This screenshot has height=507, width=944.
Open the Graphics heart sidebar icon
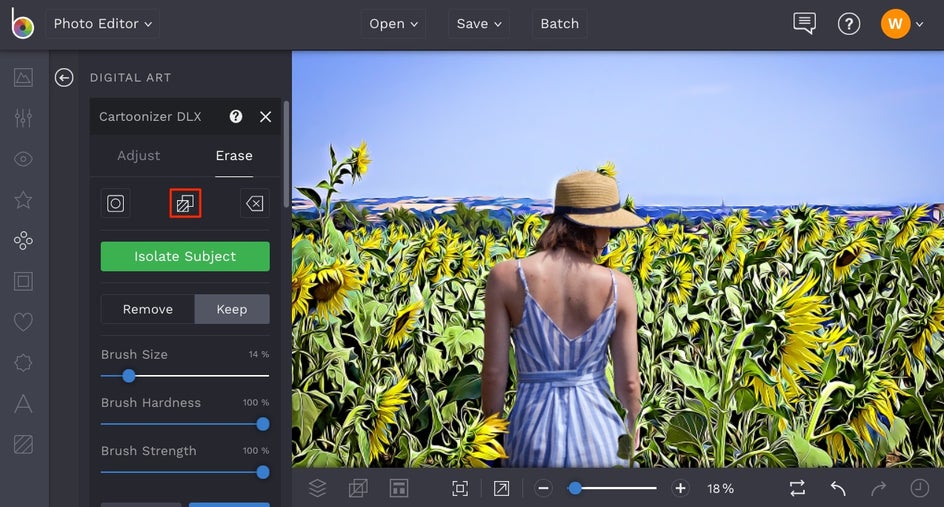(x=23, y=322)
